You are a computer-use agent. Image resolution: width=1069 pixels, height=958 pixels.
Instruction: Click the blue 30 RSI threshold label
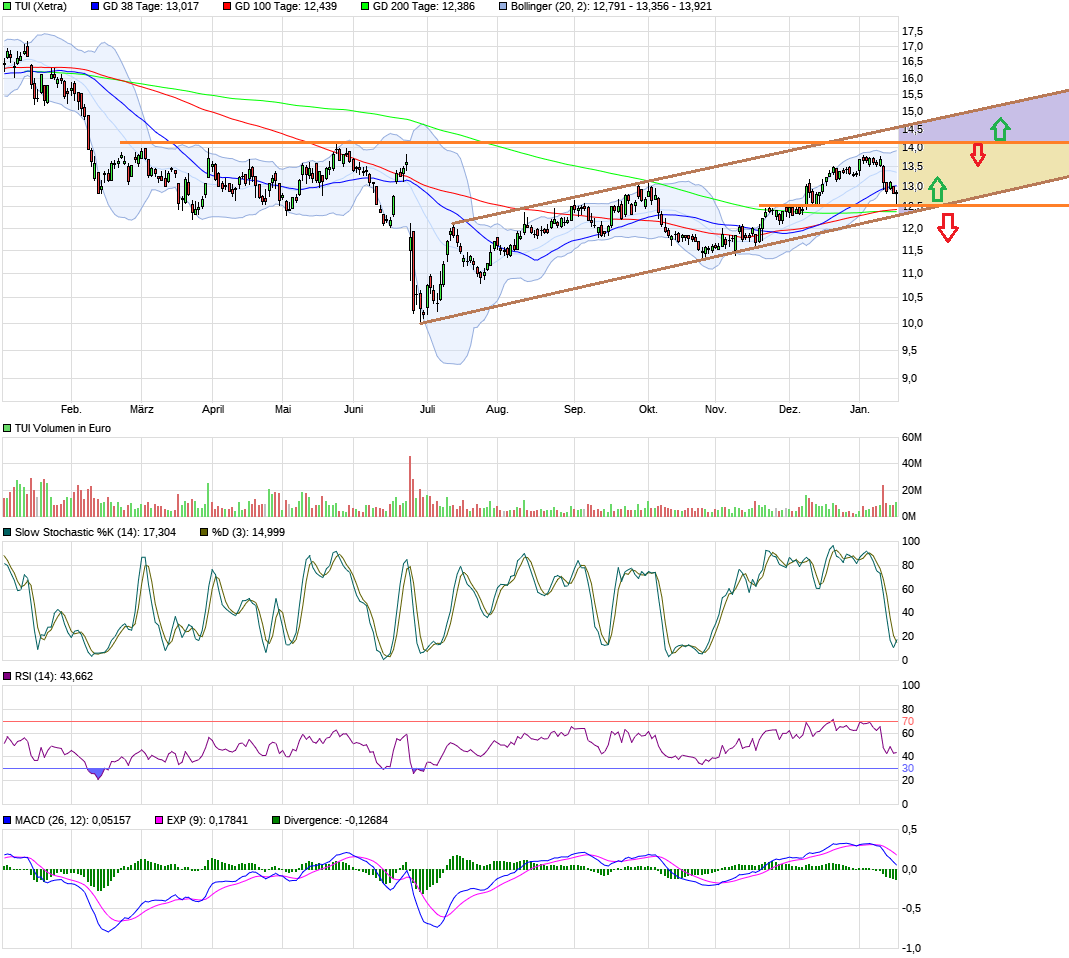click(907, 768)
